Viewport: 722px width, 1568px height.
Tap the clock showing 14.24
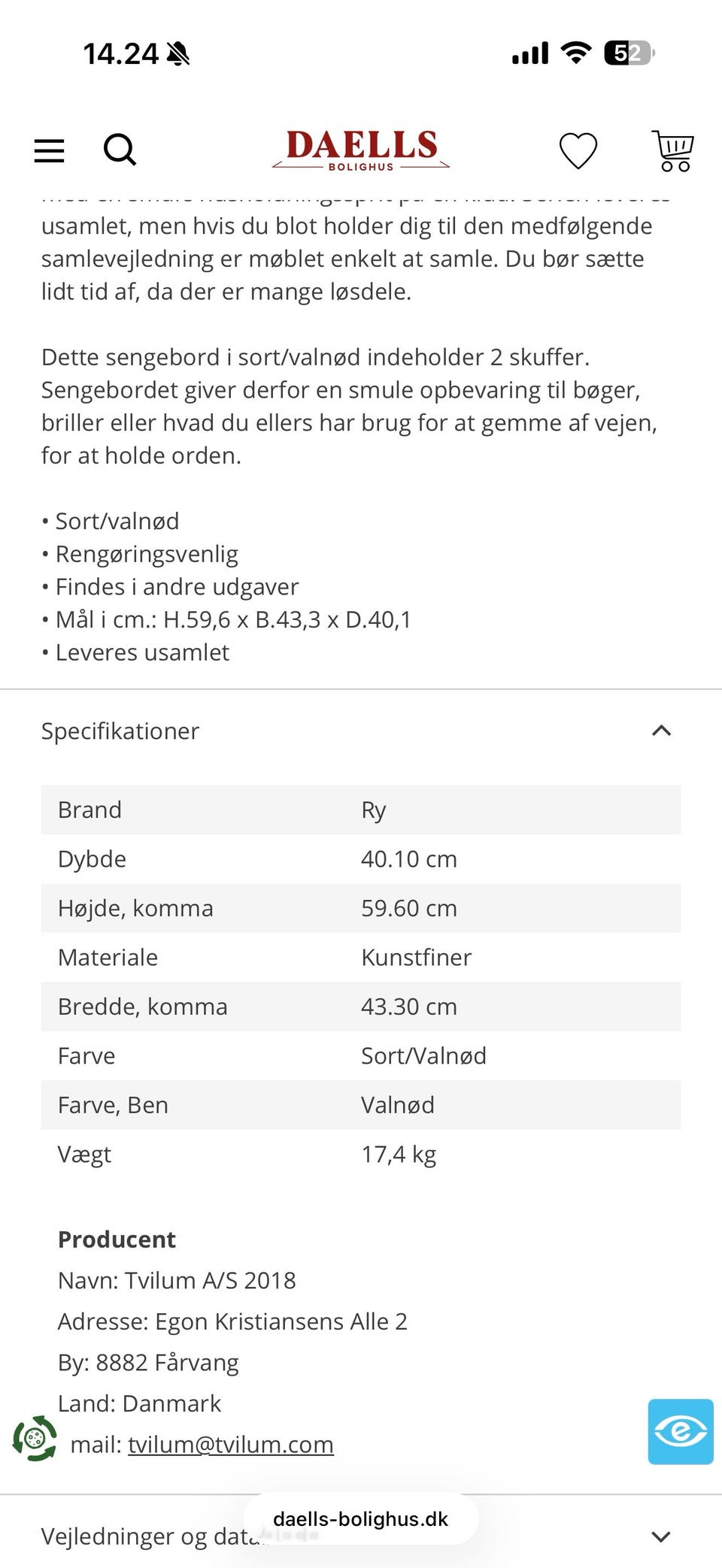pos(120,54)
